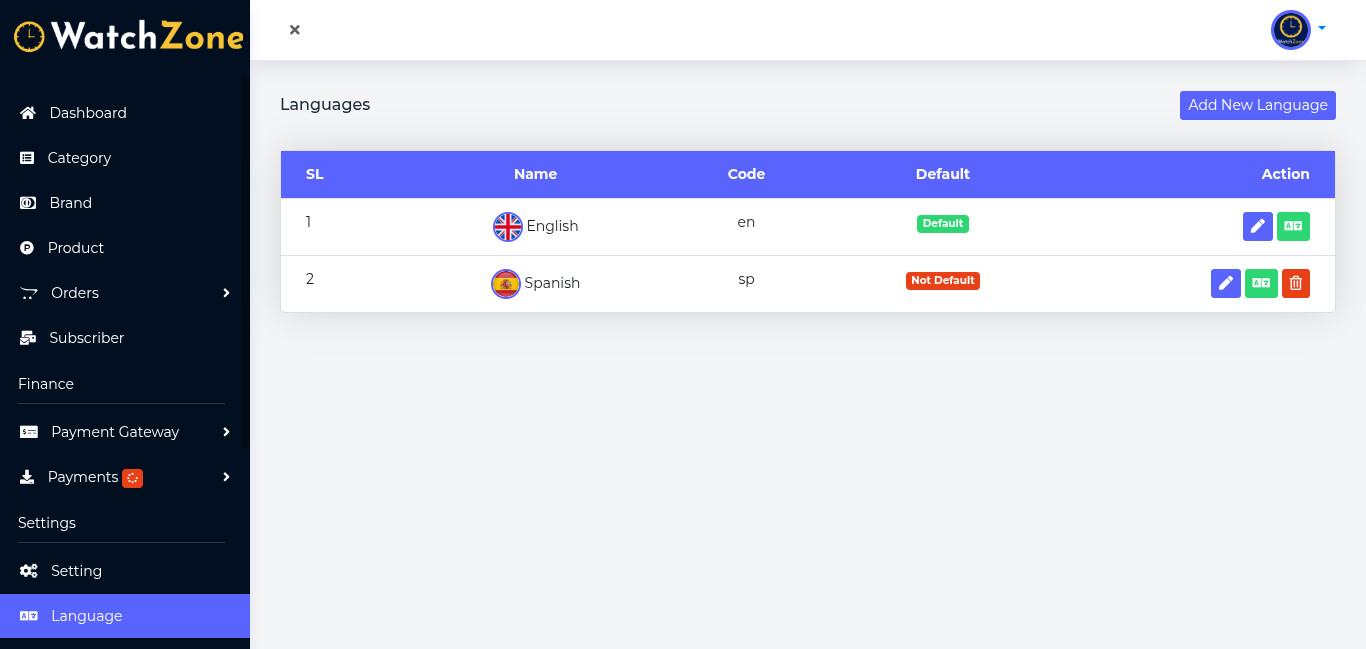Viewport: 1366px width, 649px height.
Task: Click the Spanish flag icon
Action: tap(506, 284)
